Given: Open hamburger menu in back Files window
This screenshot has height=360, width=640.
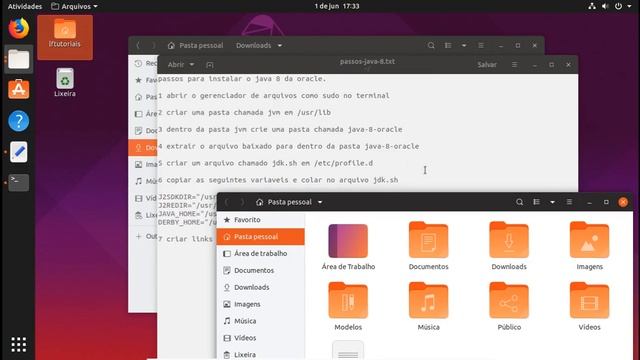Looking at the screenshot, I should pyautogui.click(x=481, y=45).
